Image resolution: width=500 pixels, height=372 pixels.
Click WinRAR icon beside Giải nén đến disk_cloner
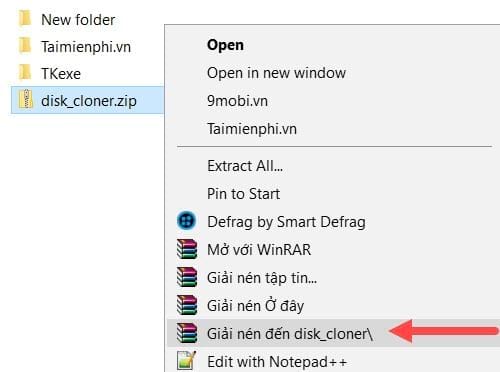[187, 333]
